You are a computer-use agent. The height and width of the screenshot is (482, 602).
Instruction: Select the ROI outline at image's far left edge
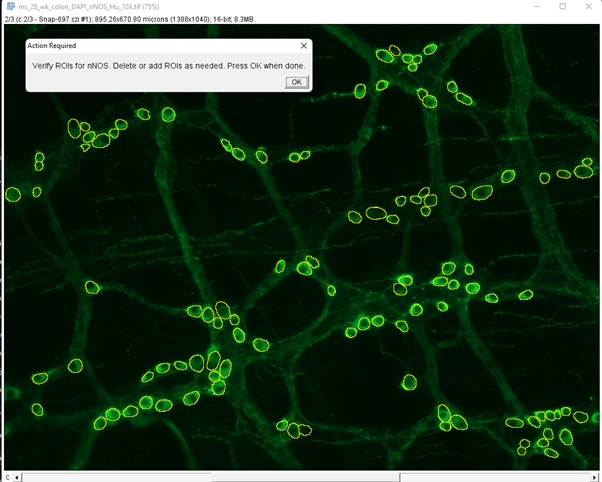(13, 194)
